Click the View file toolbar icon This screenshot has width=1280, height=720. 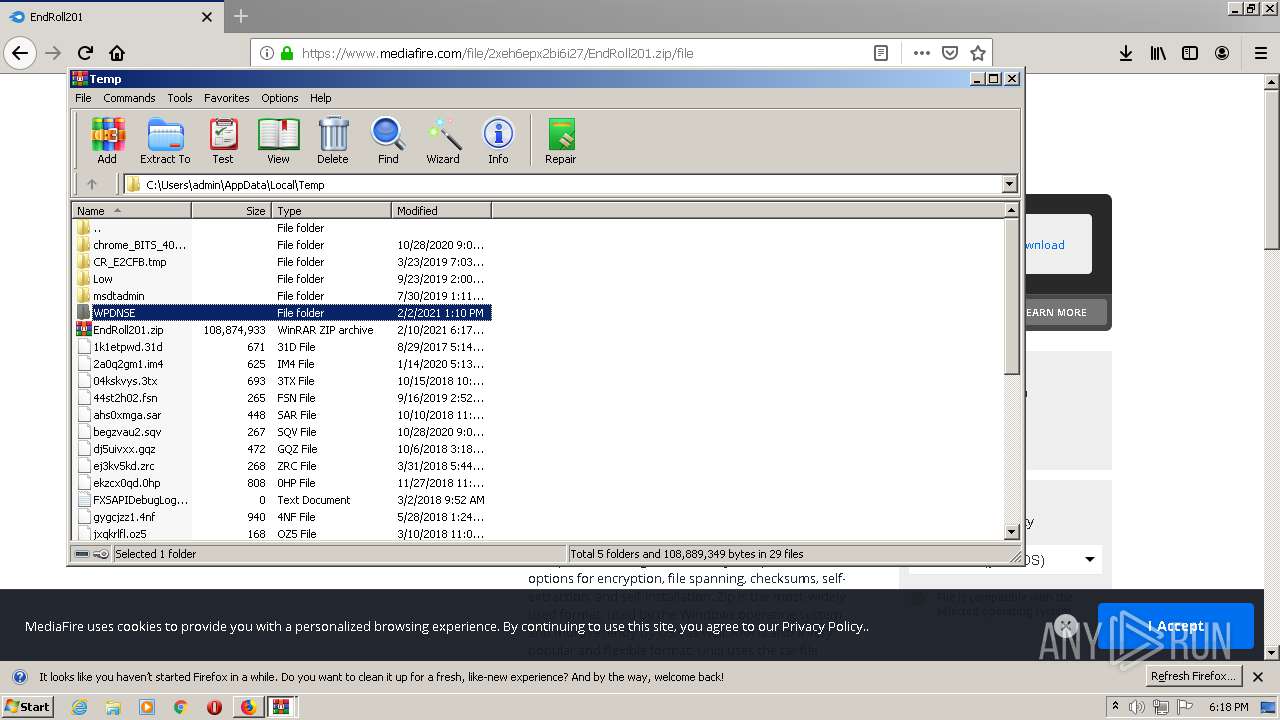tap(278, 141)
